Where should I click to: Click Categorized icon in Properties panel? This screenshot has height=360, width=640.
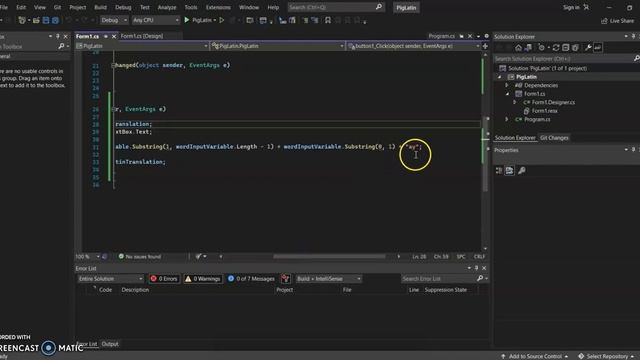click(x=499, y=171)
